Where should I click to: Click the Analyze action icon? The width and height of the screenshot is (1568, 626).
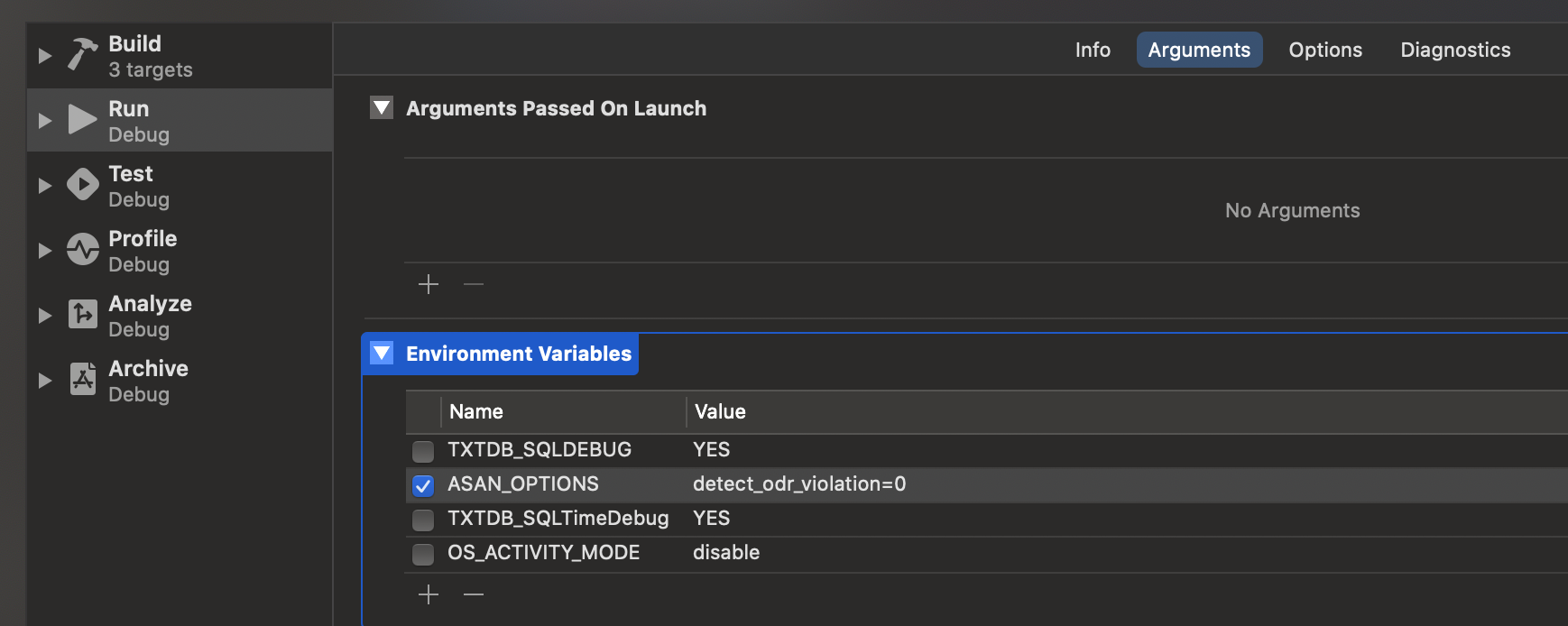tap(82, 315)
